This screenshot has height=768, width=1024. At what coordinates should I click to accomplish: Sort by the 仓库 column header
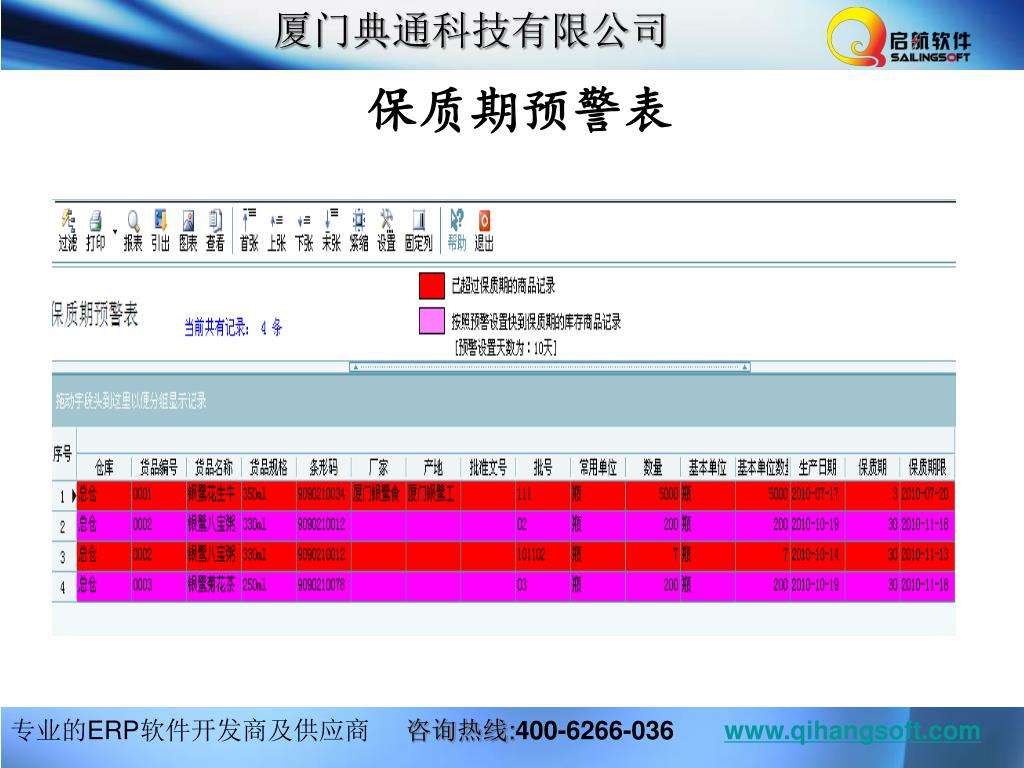point(104,467)
